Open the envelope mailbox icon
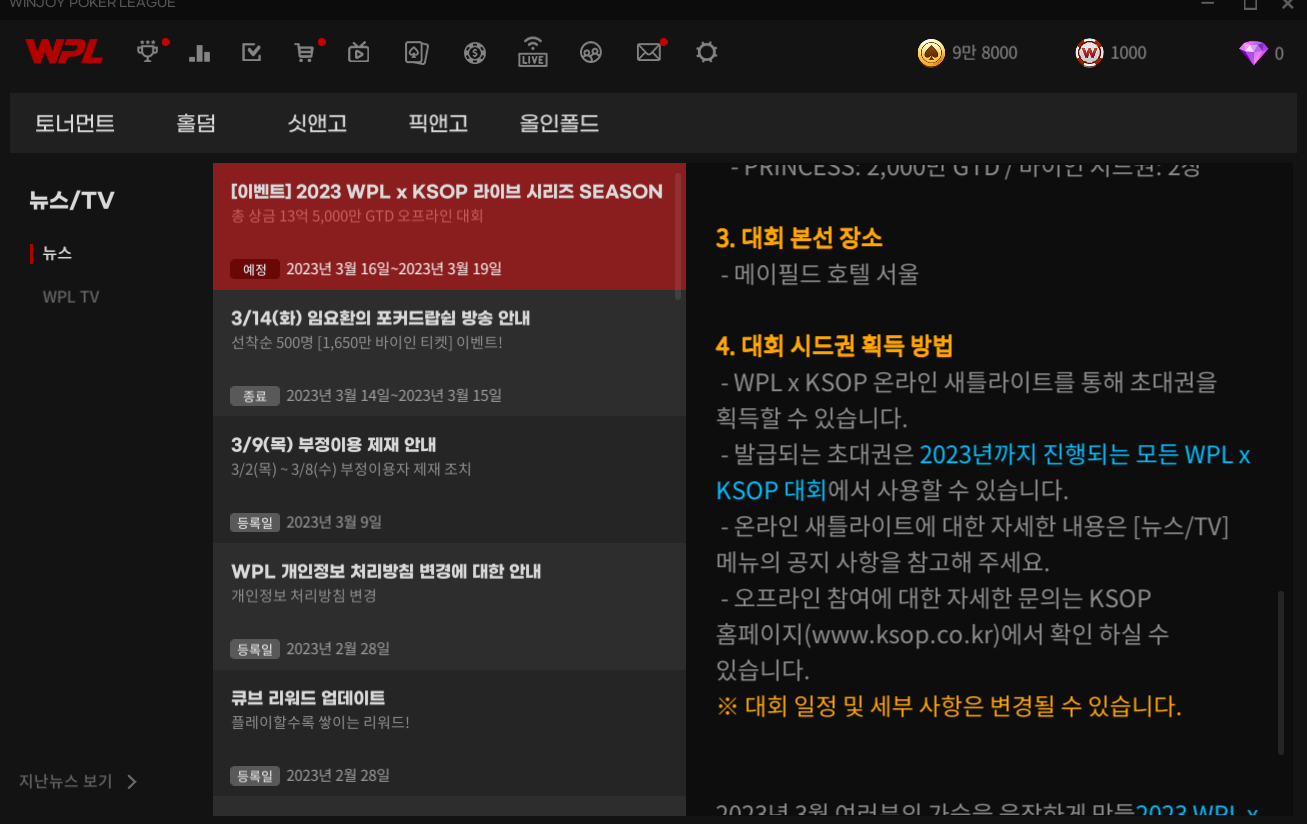Screen dimensions: 1307x824 tap(649, 52)
